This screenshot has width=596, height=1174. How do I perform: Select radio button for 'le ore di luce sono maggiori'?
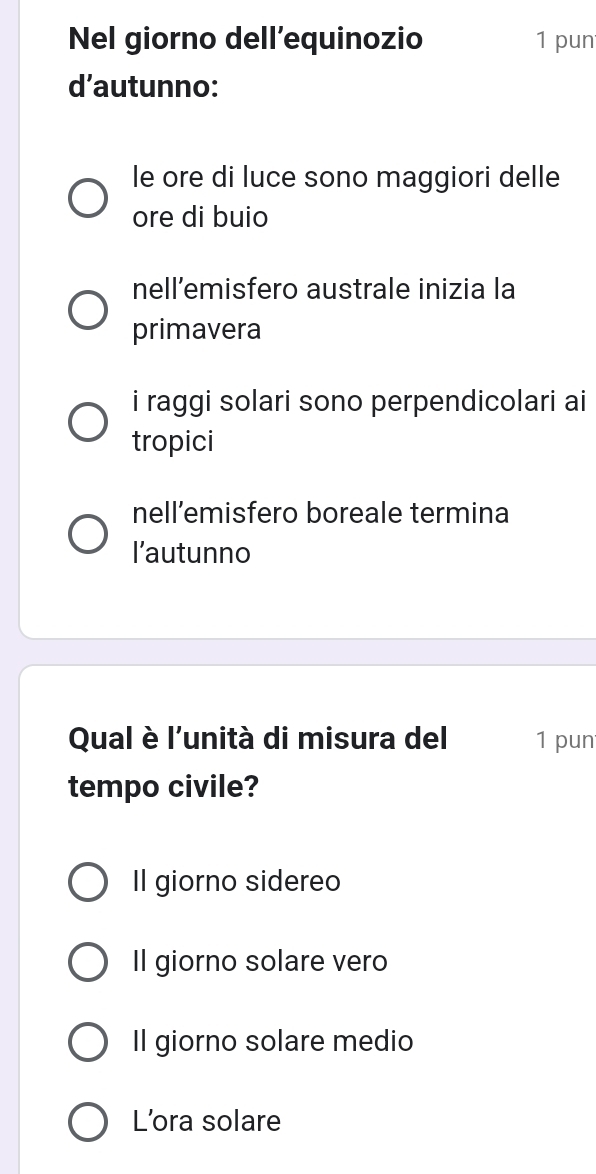88,198
